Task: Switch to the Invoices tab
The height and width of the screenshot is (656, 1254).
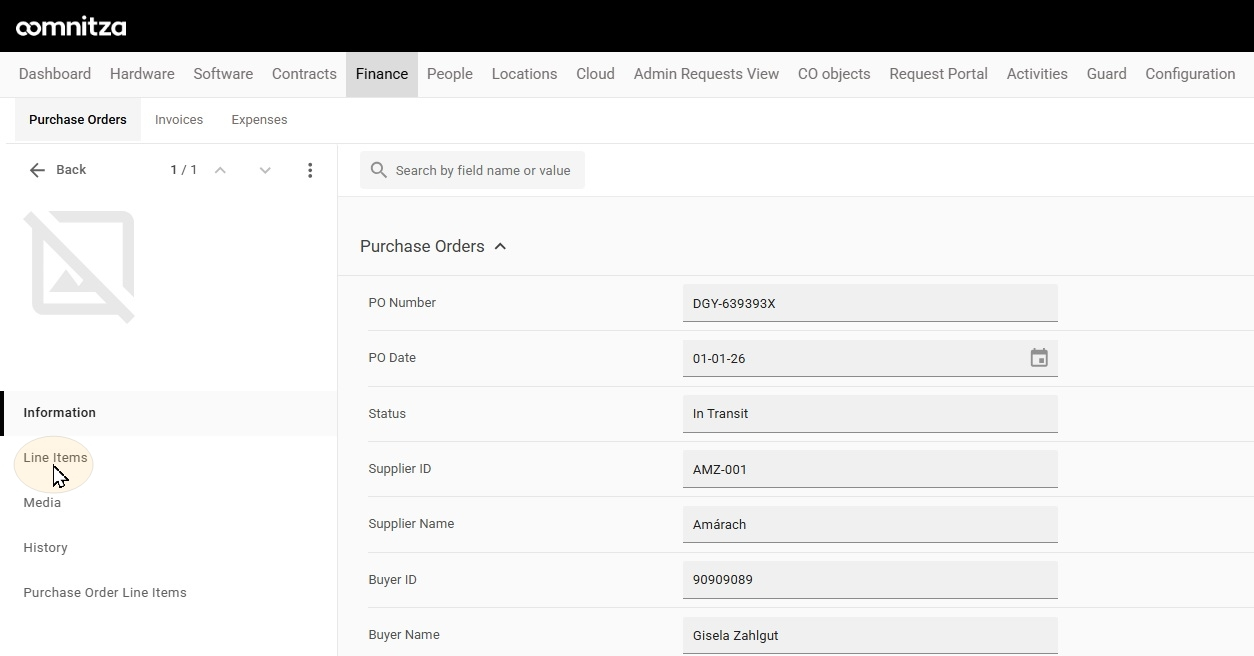Action: click(179, 120)
